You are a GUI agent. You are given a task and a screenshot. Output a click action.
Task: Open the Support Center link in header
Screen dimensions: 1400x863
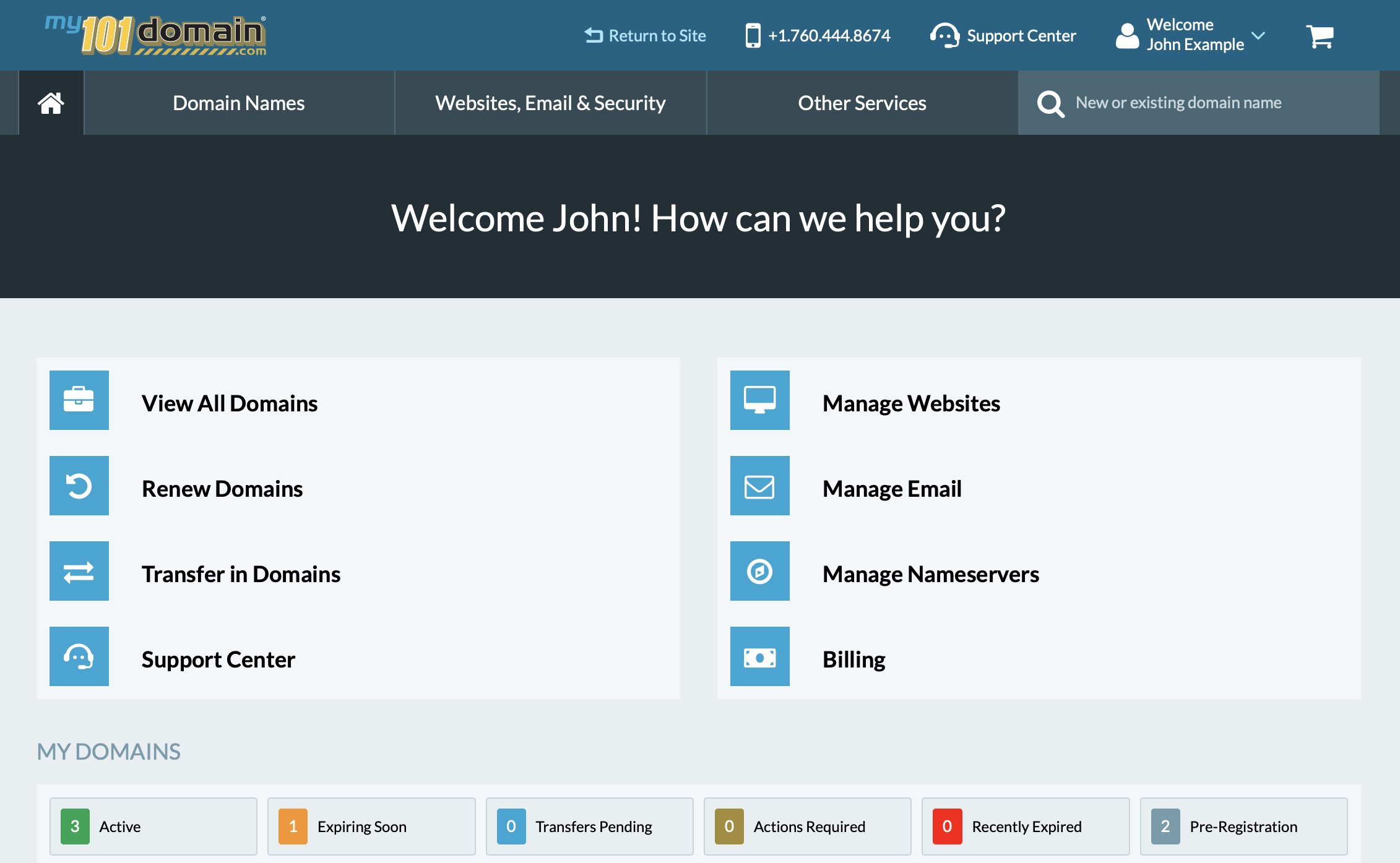coord(1004,35)
